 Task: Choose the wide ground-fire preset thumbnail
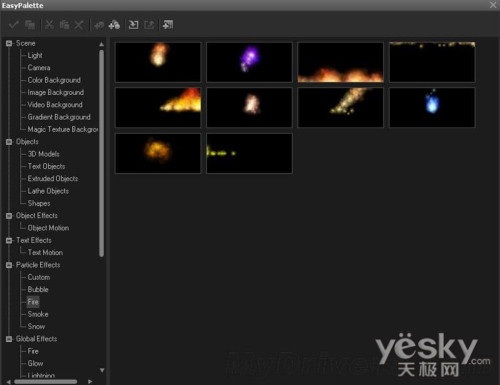tap(341, 62)
